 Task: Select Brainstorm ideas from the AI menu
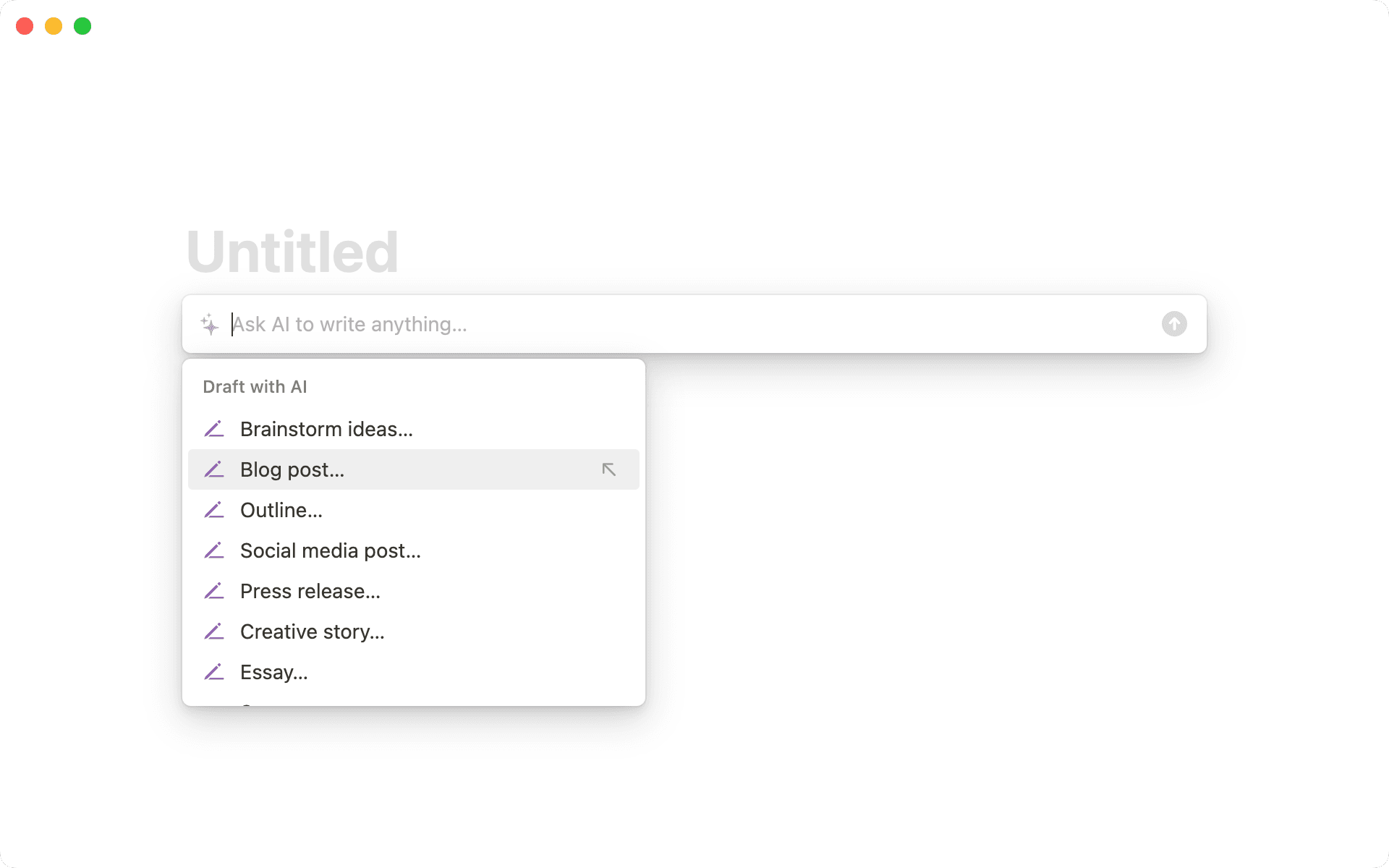click(x=326, y=428)
